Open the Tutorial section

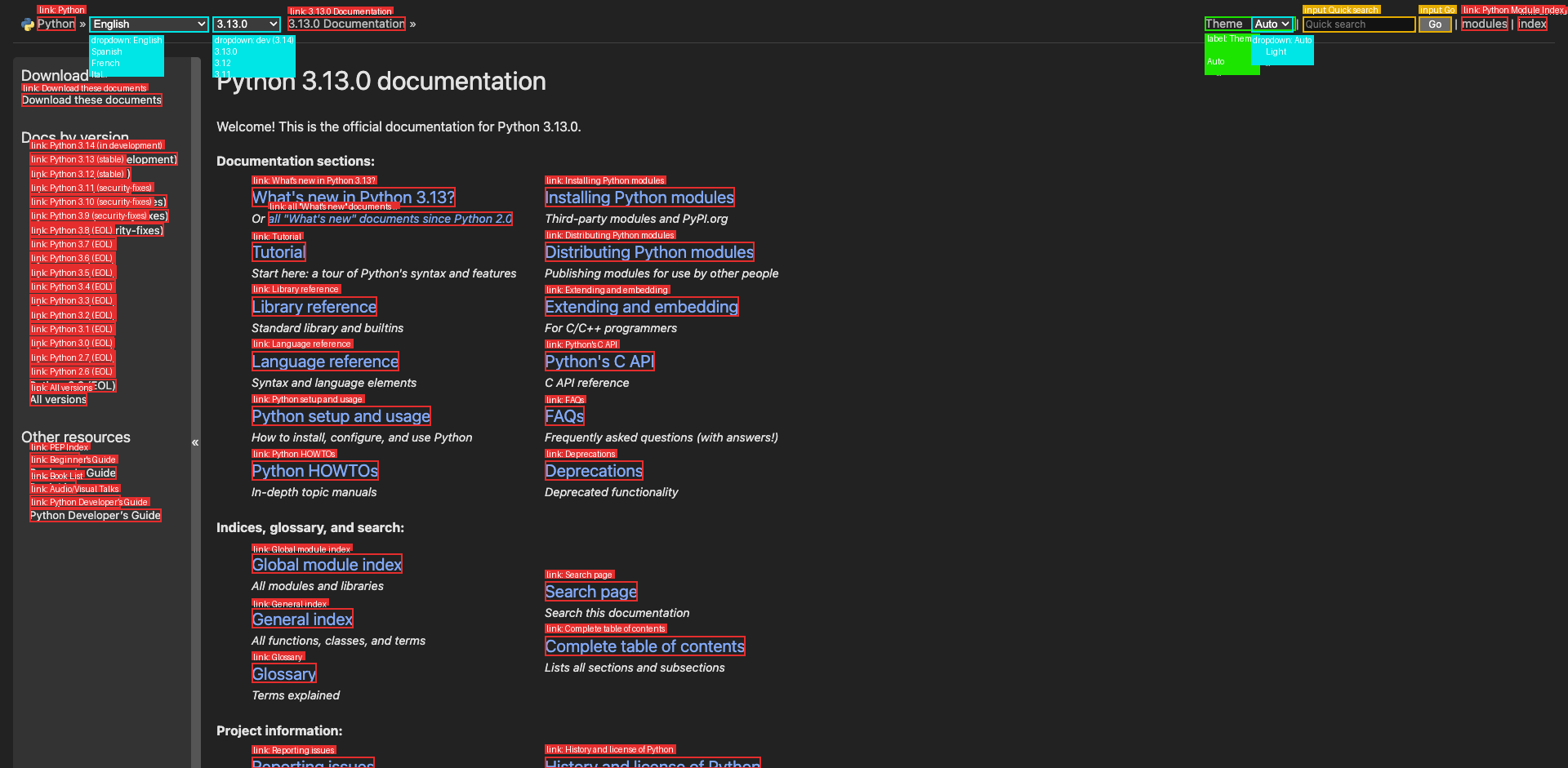(x=278, y=251)
